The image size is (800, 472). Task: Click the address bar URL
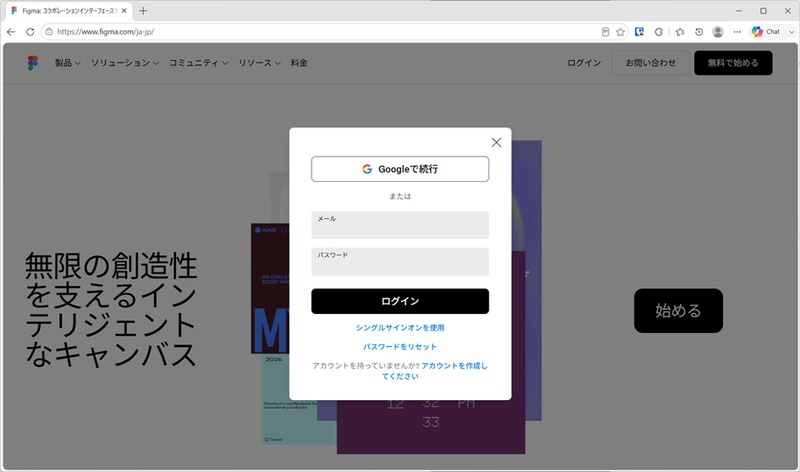pos(106,32)
